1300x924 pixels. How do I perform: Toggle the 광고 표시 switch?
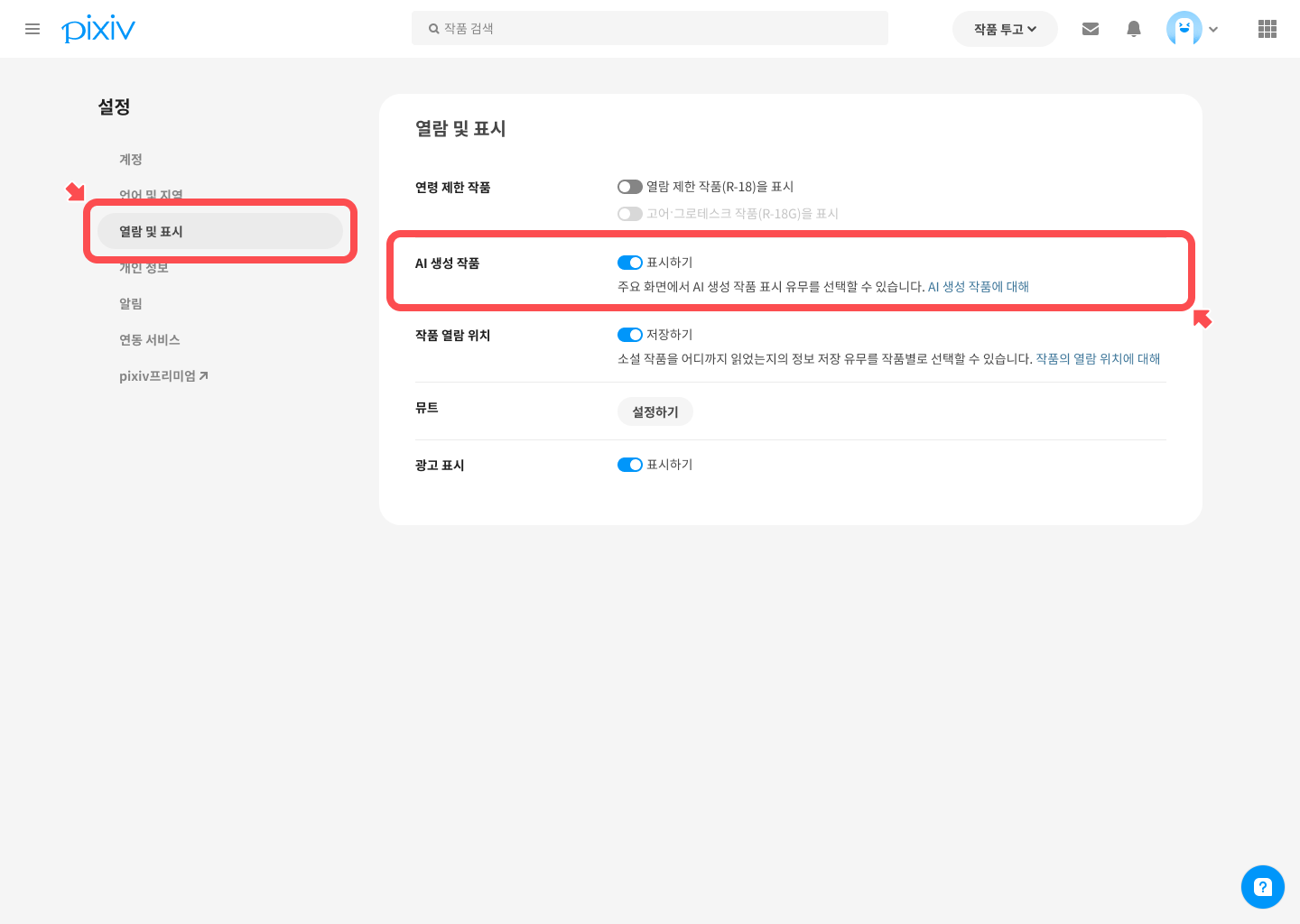[630, 465]
